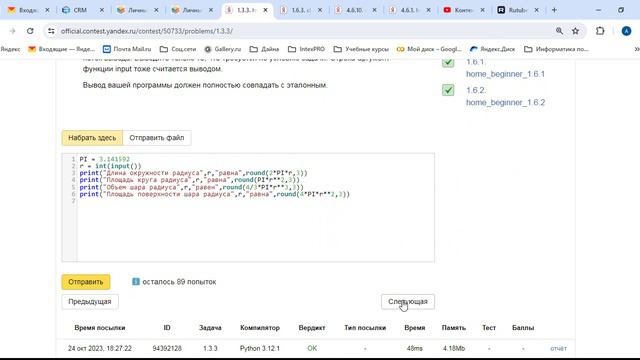Image resolution: width=640 pixels, height=360 pixels.
Task: Close the active 1.3.3 tab
Action: 265,10
